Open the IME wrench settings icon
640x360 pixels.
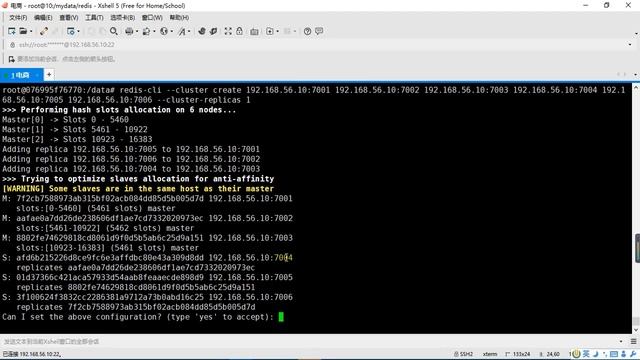[x=633, y=354]
